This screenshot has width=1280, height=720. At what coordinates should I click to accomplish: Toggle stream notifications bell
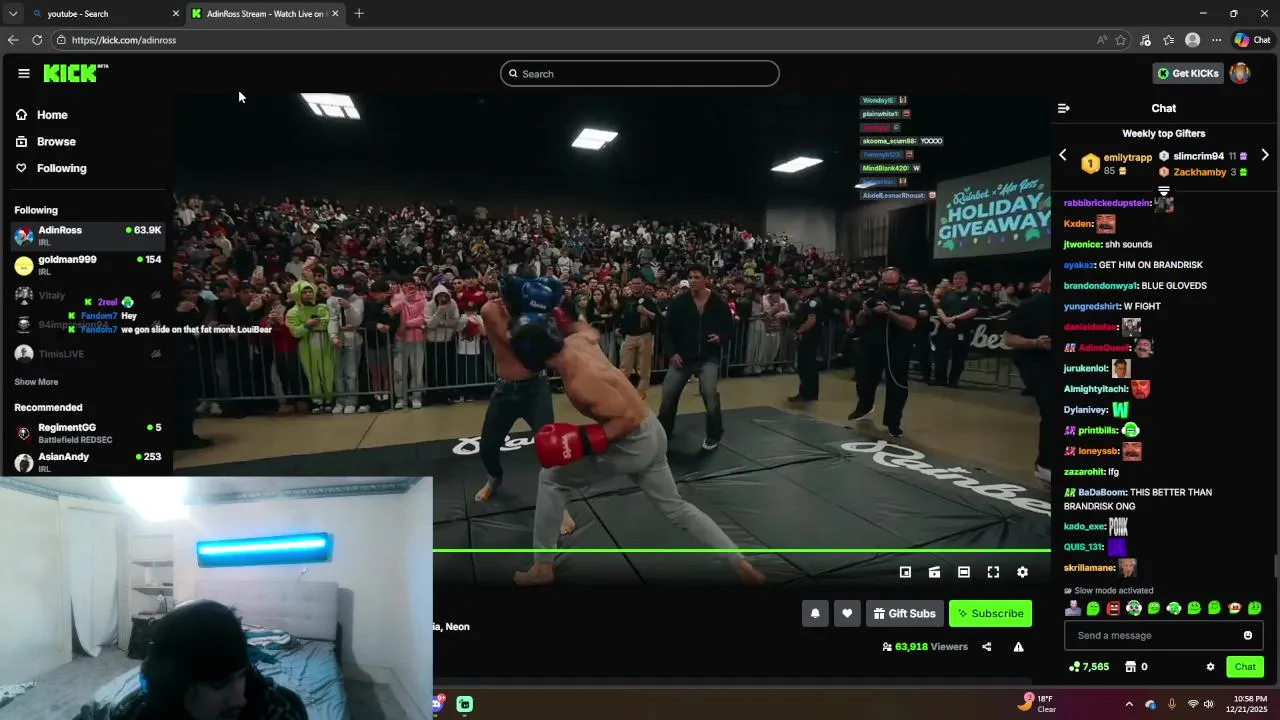(815, 613)
